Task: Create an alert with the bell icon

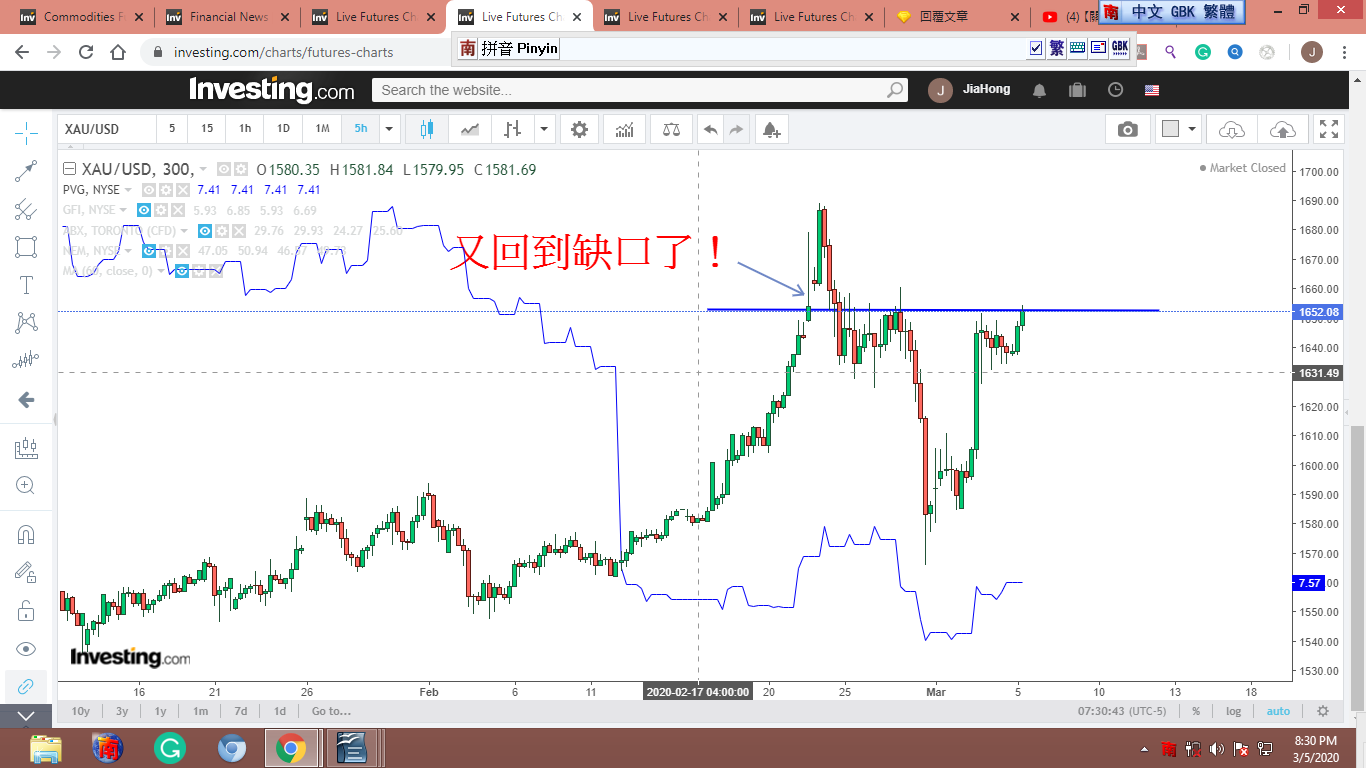Action: click(x=770, y=129)
